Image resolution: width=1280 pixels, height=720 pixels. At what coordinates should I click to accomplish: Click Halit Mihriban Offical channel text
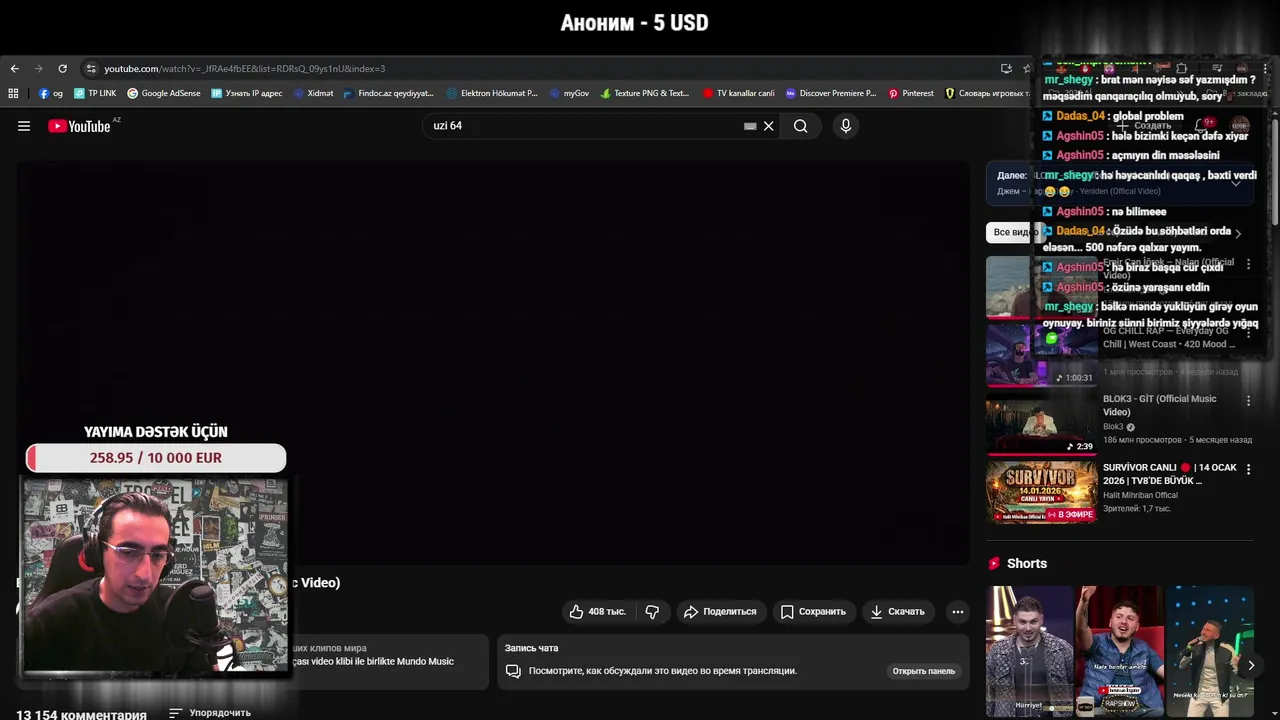pos(1140,495)
